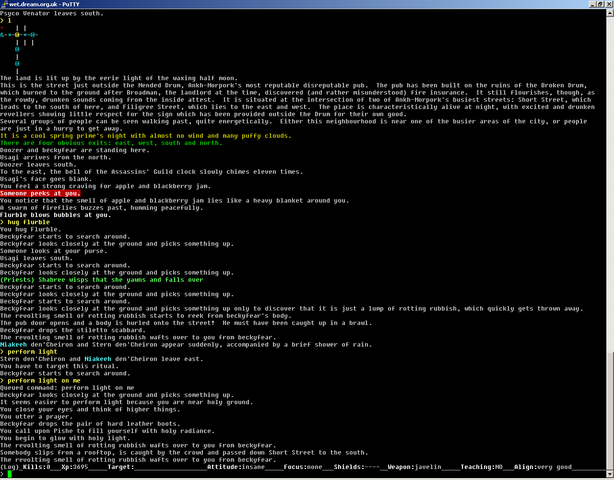
Task: Open the PuTTY system menu icon
Action: tap(4, 4)
